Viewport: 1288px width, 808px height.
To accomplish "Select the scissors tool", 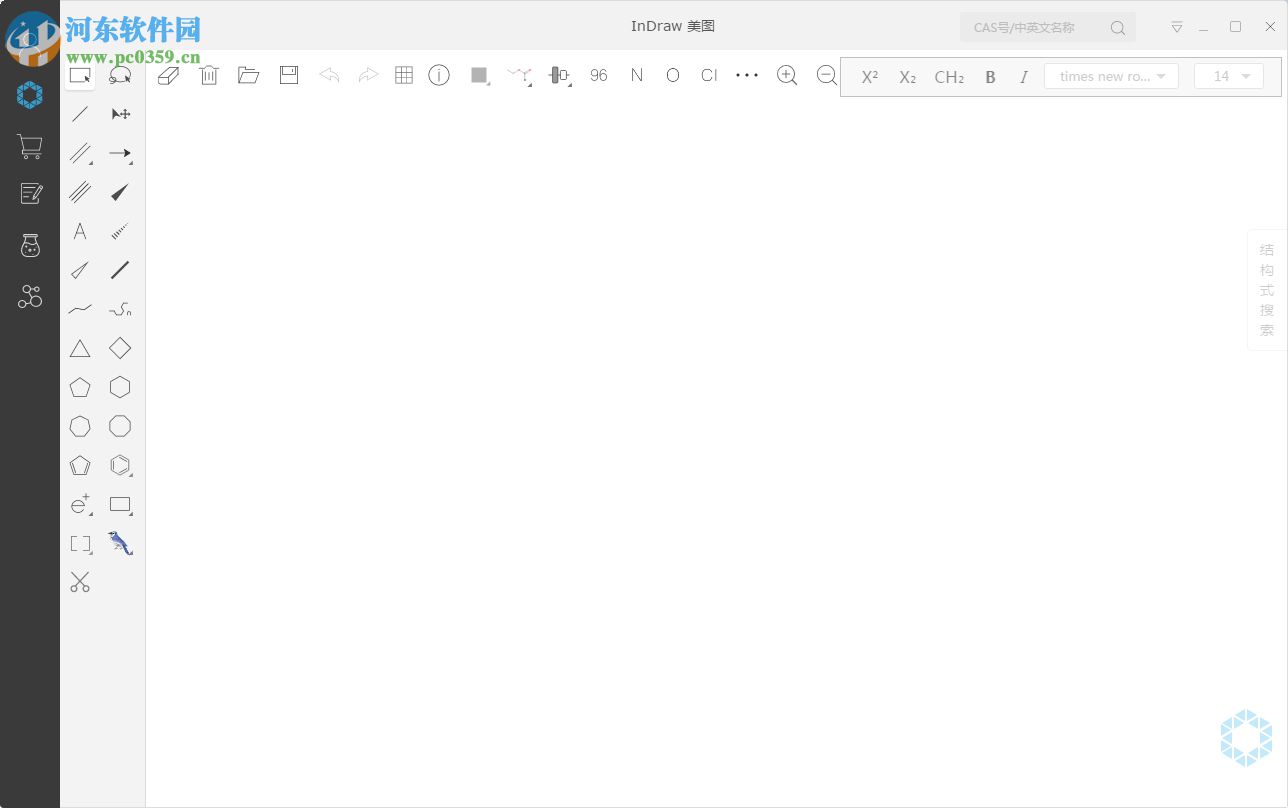I will tap(80, 582).
